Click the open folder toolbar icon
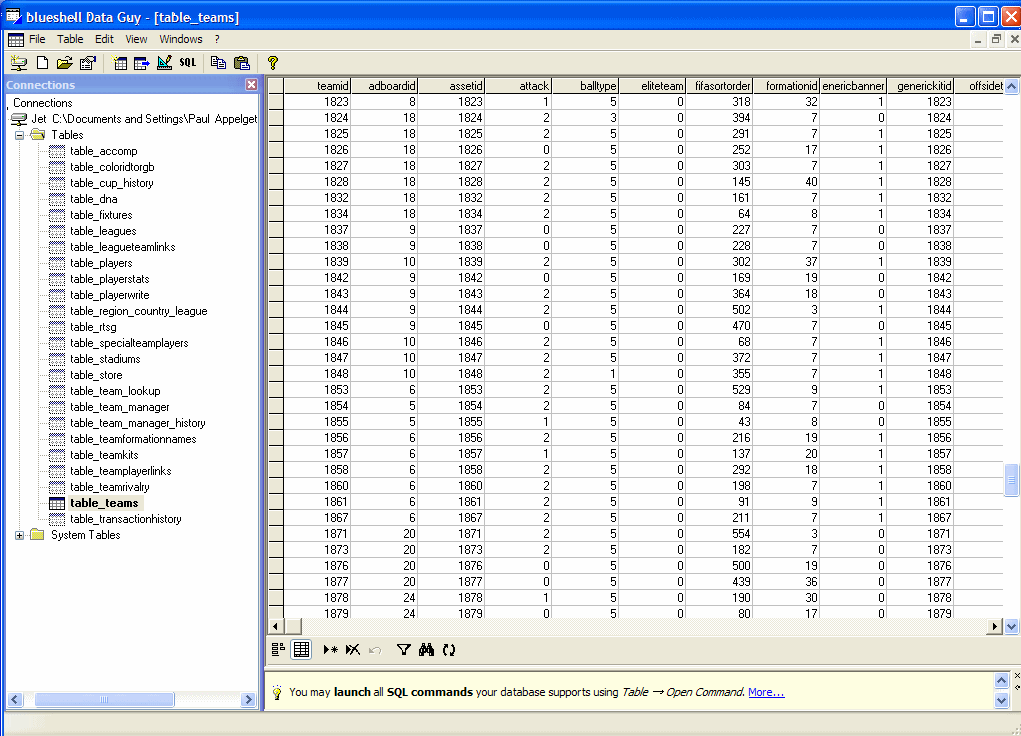This screenshot has height=736, width=1021. click(64, 63)
